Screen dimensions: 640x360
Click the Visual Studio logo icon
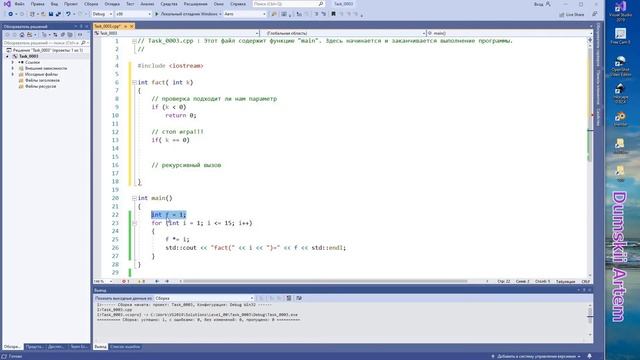[x=7, y=4]
